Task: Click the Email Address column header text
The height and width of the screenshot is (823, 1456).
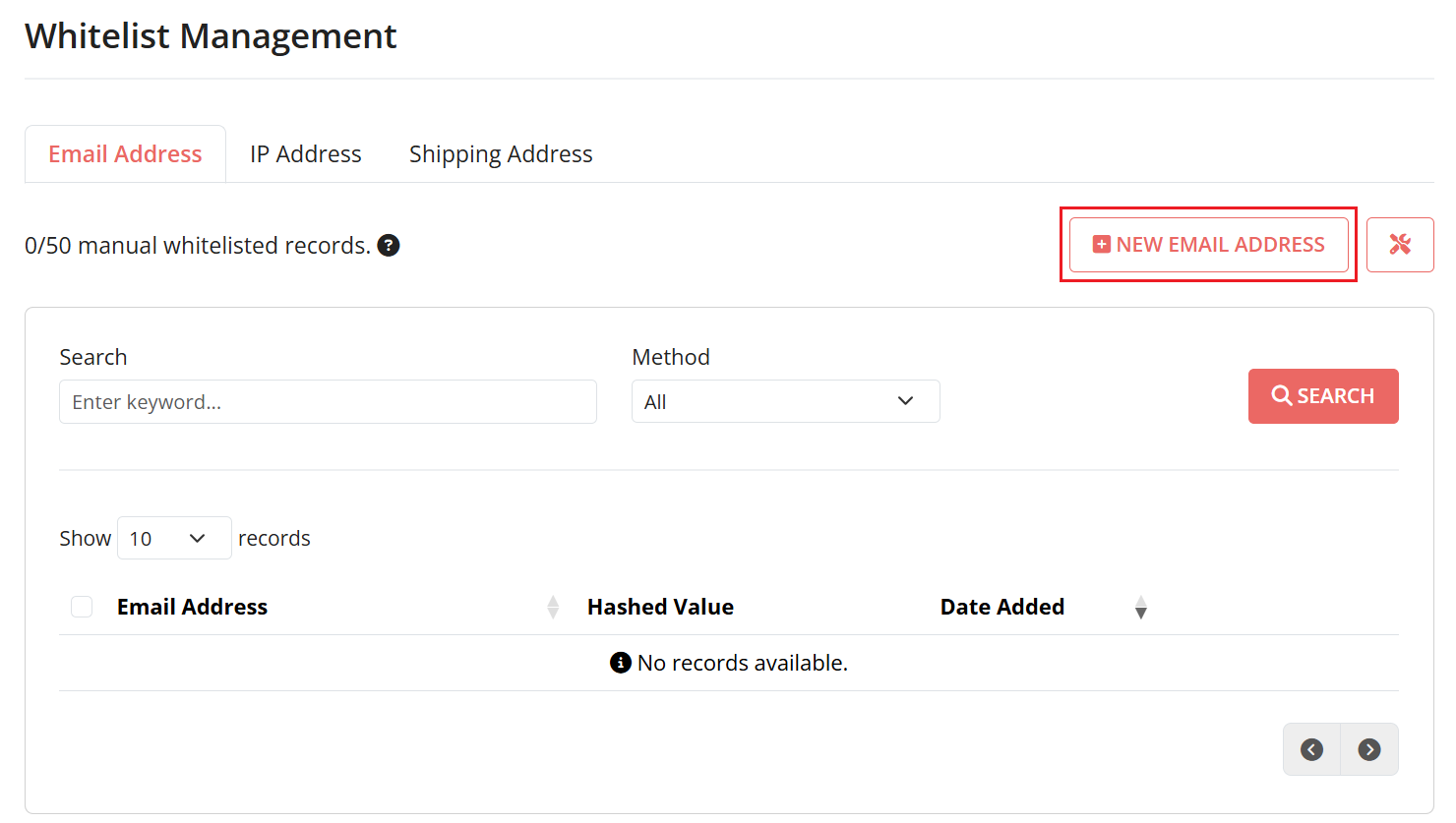Action: tap(192, 608)
